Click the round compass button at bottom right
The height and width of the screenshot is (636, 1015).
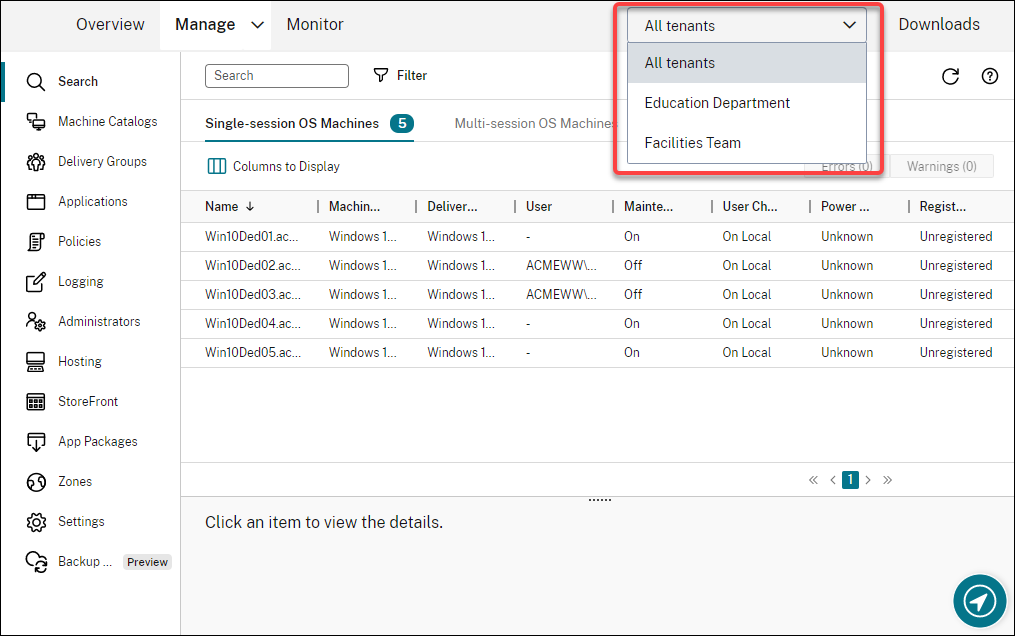[x=980, y=600]
